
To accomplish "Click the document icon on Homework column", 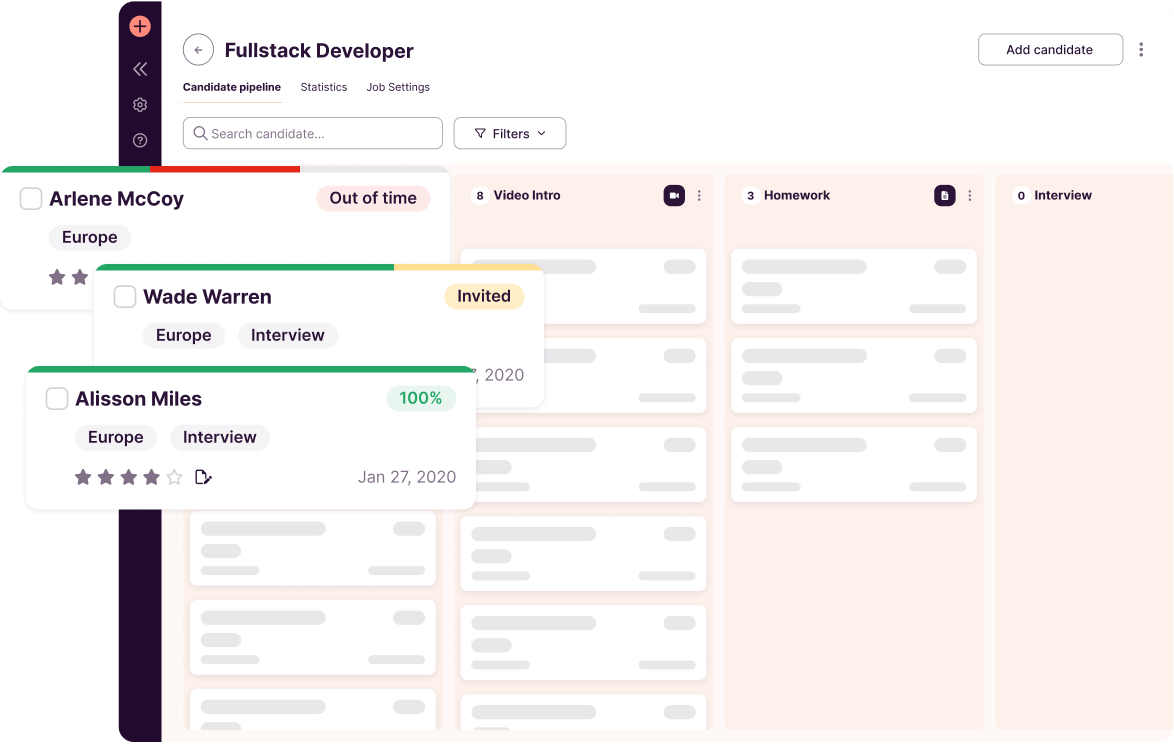I will pyautogui.click(x=944, y=195).
